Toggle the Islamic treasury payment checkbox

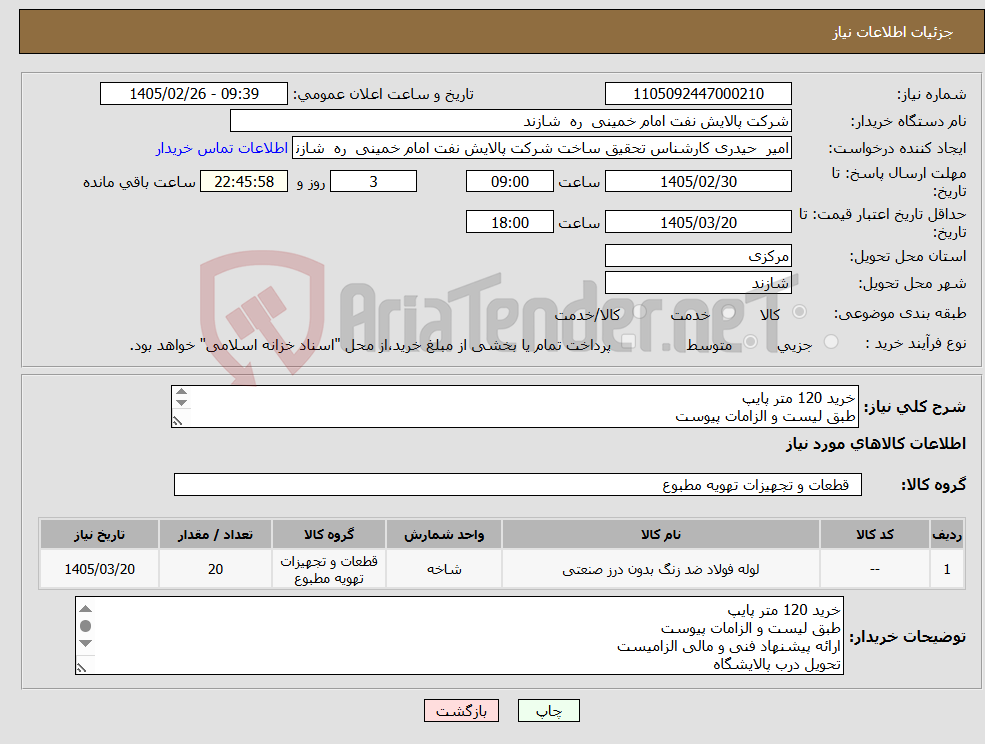pyautogui.click(x=628, y=342)
